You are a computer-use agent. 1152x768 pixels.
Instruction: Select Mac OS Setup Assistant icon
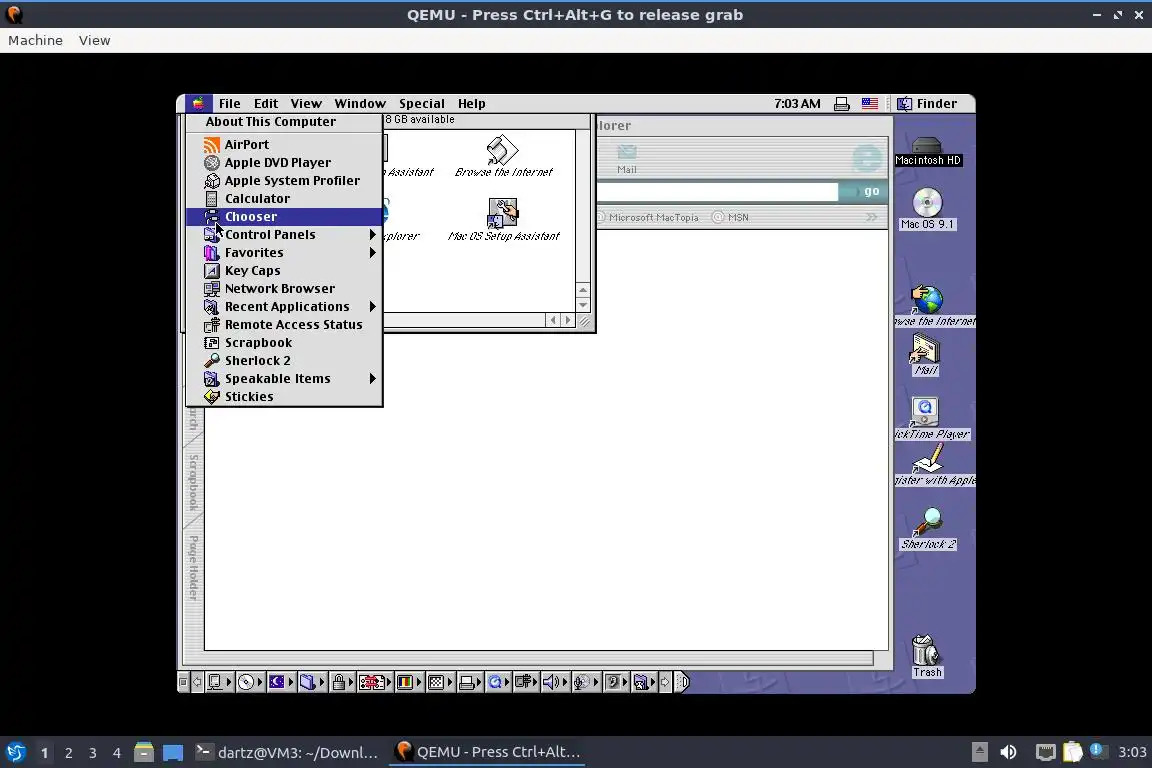pos(503,220)
